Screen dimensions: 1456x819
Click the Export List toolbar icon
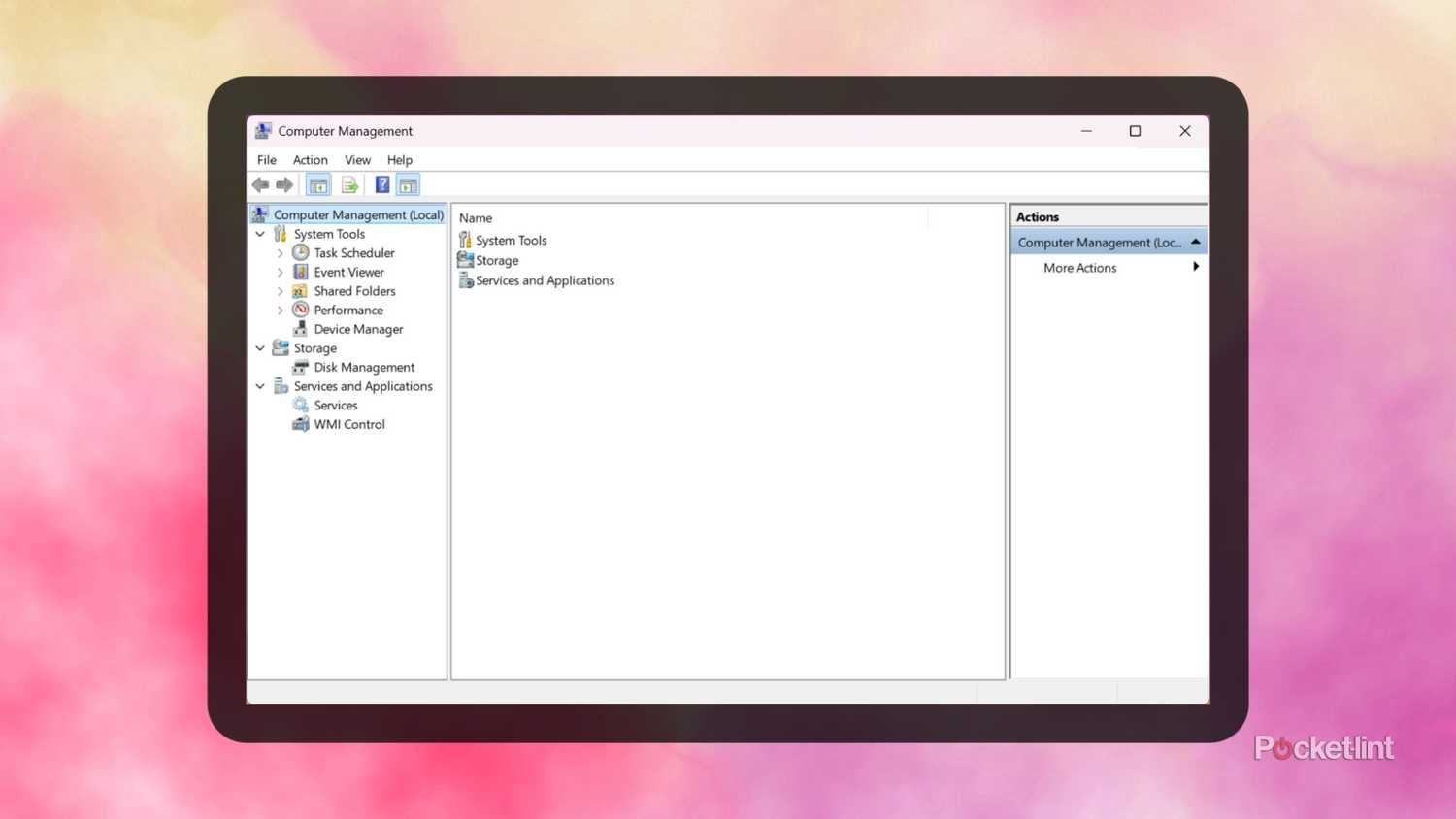(x=349, y=183)
